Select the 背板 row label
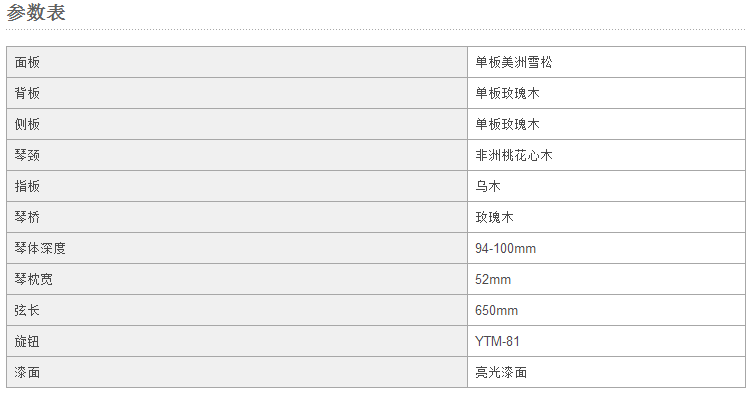 click(237, 93)
